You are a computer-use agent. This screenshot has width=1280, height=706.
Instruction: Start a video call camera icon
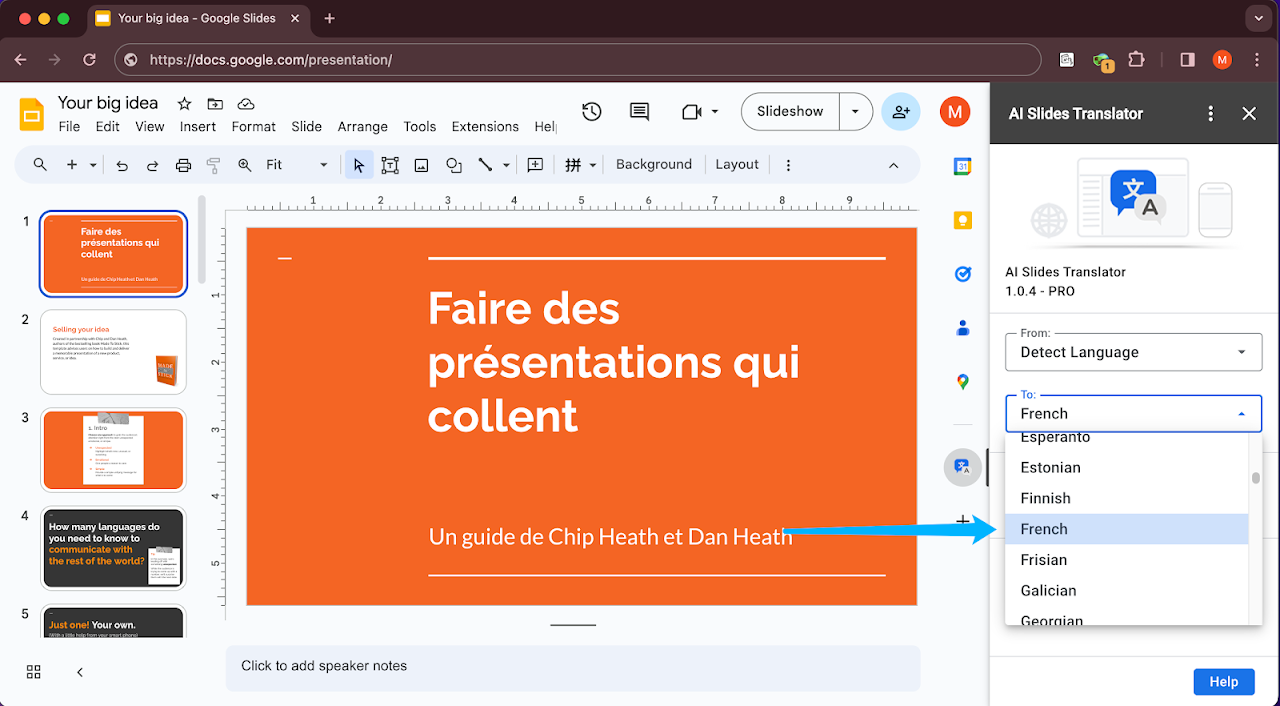point(691,112)
